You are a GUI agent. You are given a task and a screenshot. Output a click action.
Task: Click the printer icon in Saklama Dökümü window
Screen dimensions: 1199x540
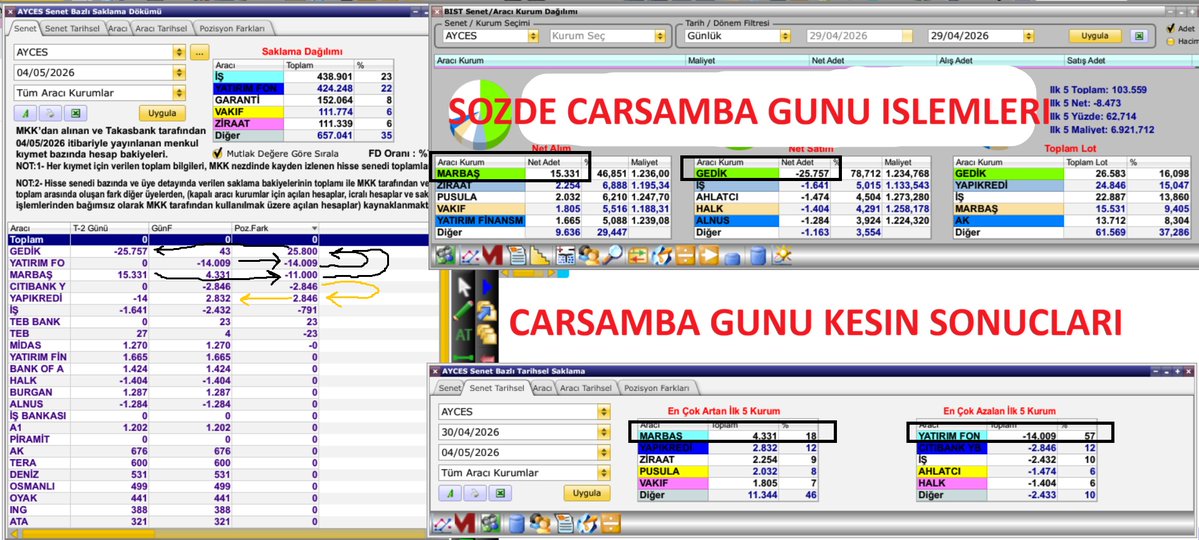click(49, 113)
